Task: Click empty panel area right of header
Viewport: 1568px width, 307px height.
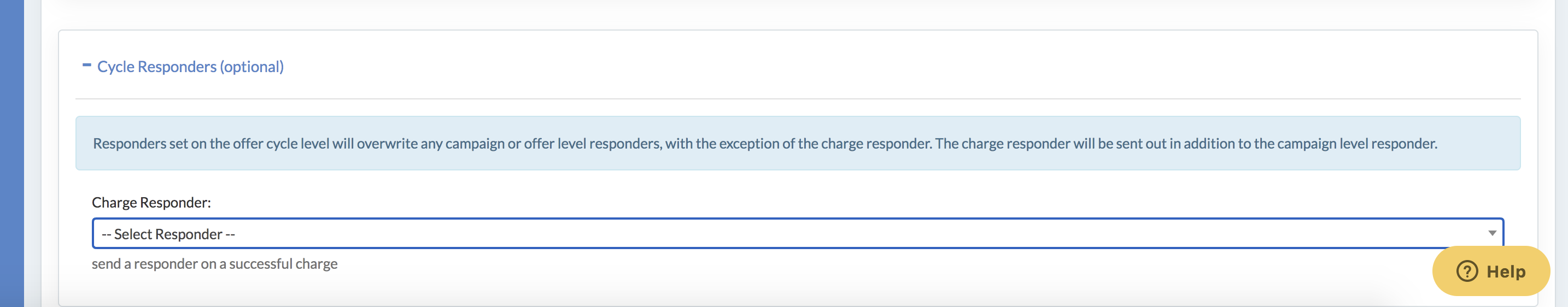Action: (x=913, y=66)
